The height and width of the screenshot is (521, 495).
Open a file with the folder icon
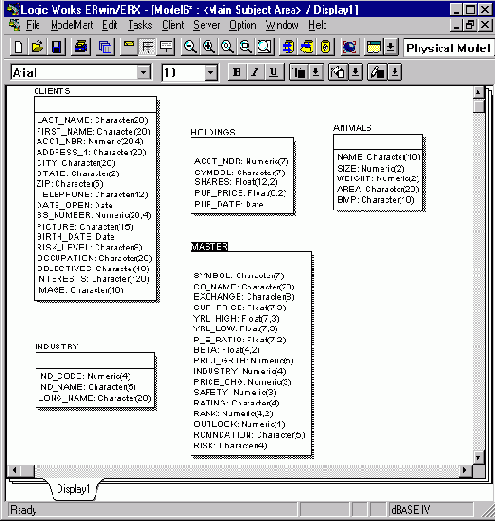pos(37,47)
